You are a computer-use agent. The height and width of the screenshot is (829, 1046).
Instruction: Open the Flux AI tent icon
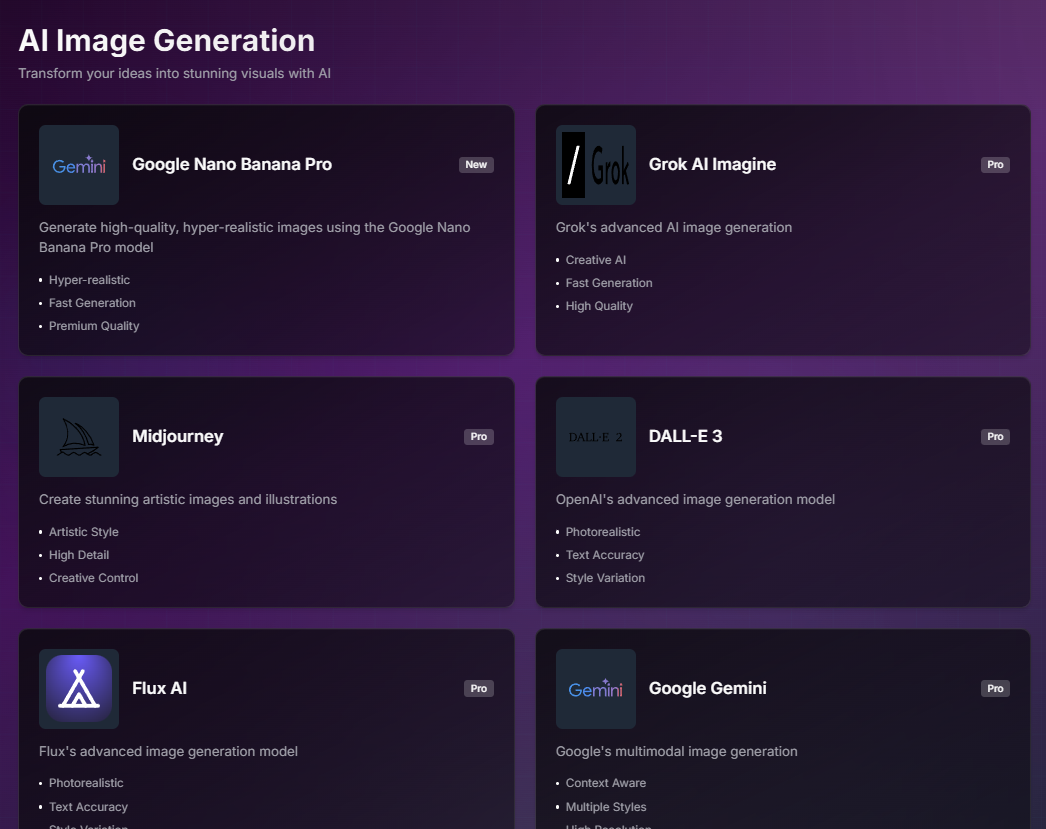(x=79, y=688)
